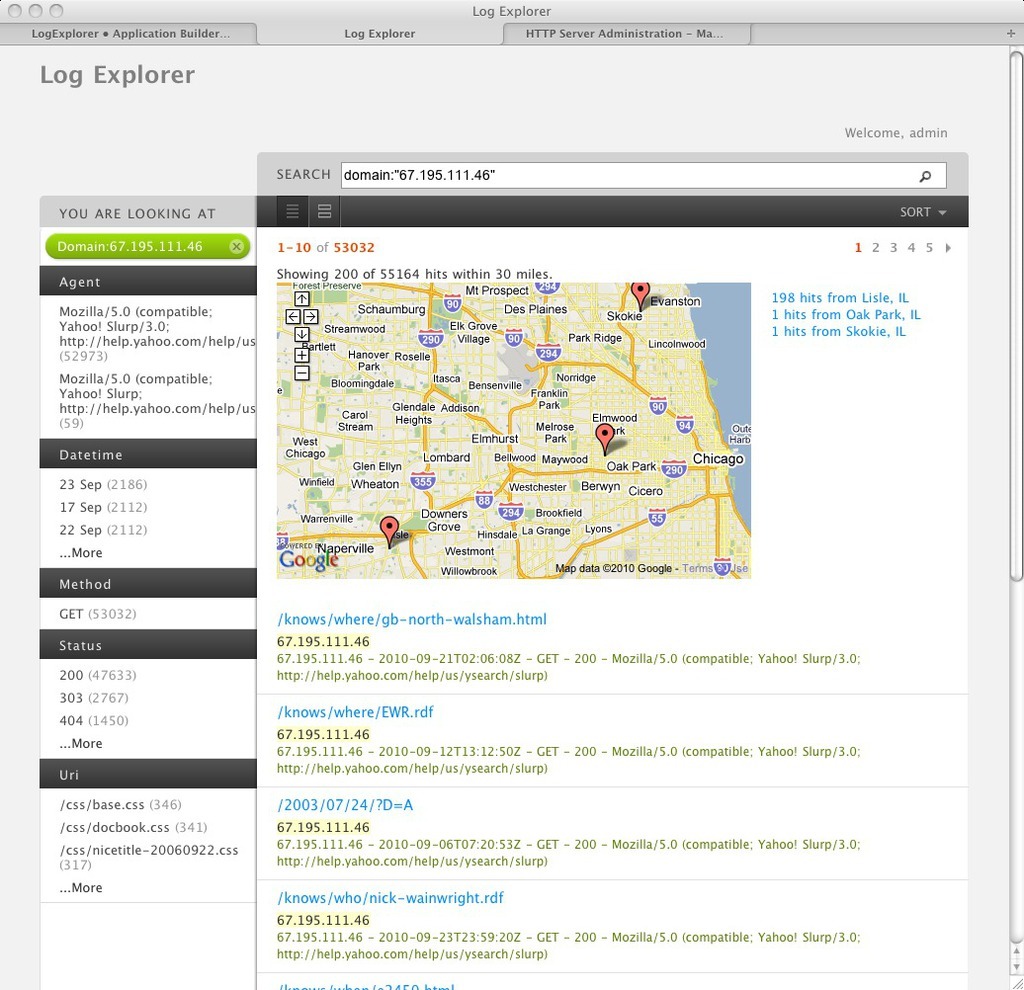Click scrollbar down arrow
Image resolution: width=1024 pixels, height=990 pixels.
tap(1016, 967)
